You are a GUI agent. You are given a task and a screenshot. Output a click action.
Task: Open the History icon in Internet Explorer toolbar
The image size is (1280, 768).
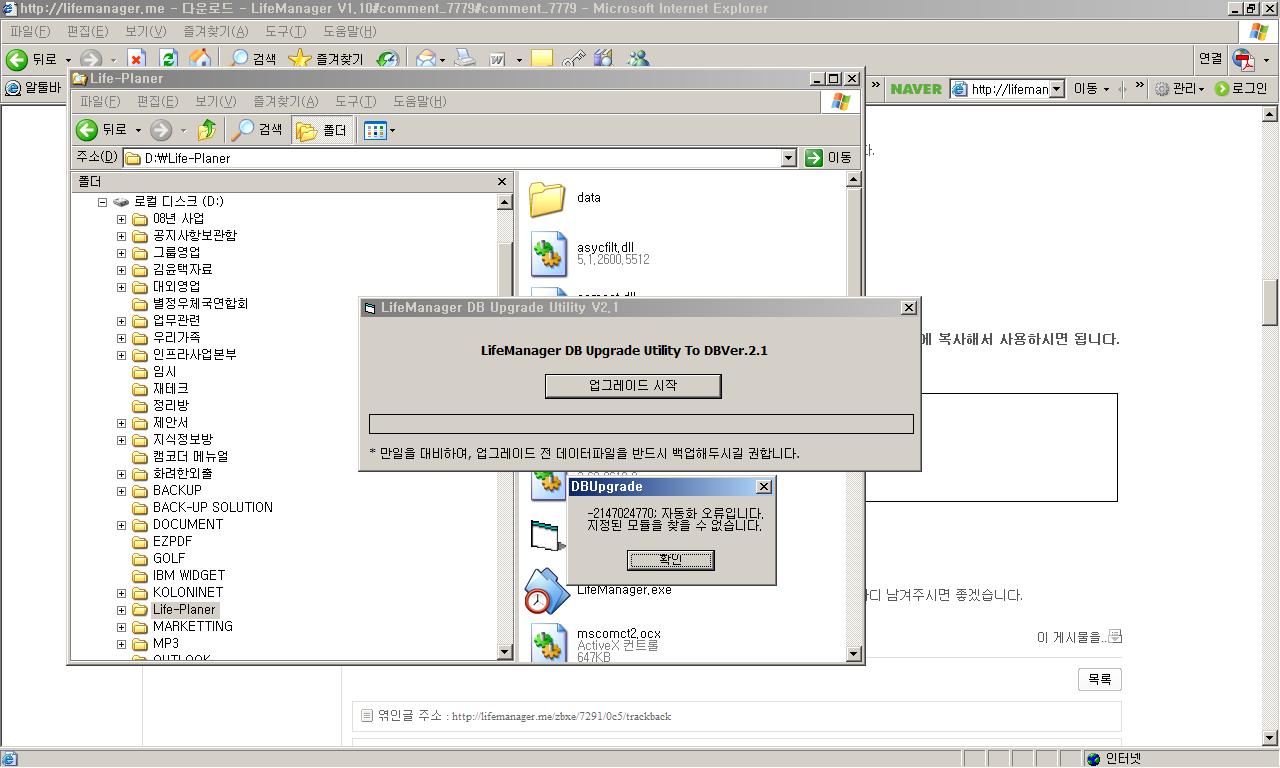coord(387,60)
